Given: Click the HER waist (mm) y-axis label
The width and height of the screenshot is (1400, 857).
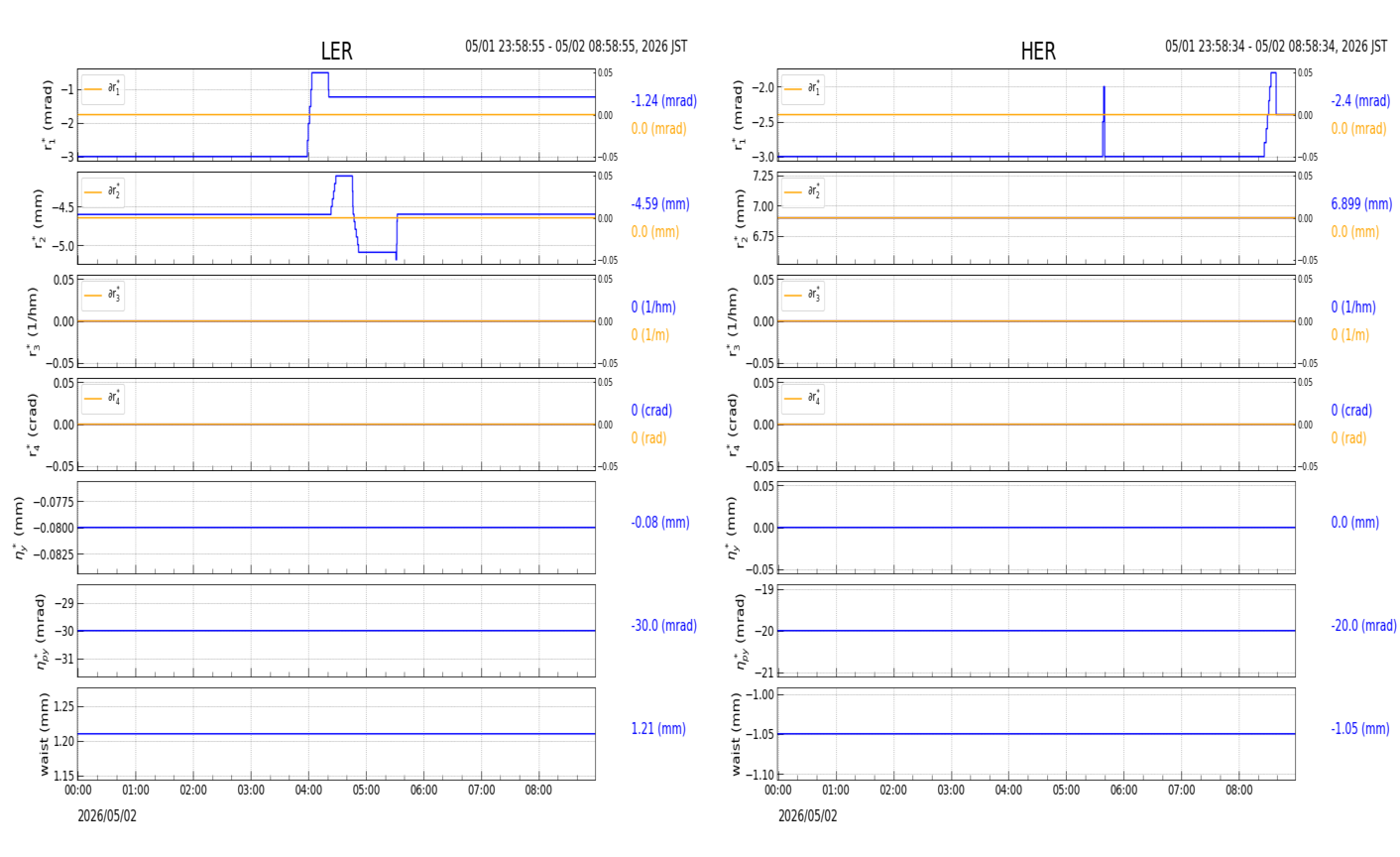Looking at the screenshot, I should pos(736,734).
